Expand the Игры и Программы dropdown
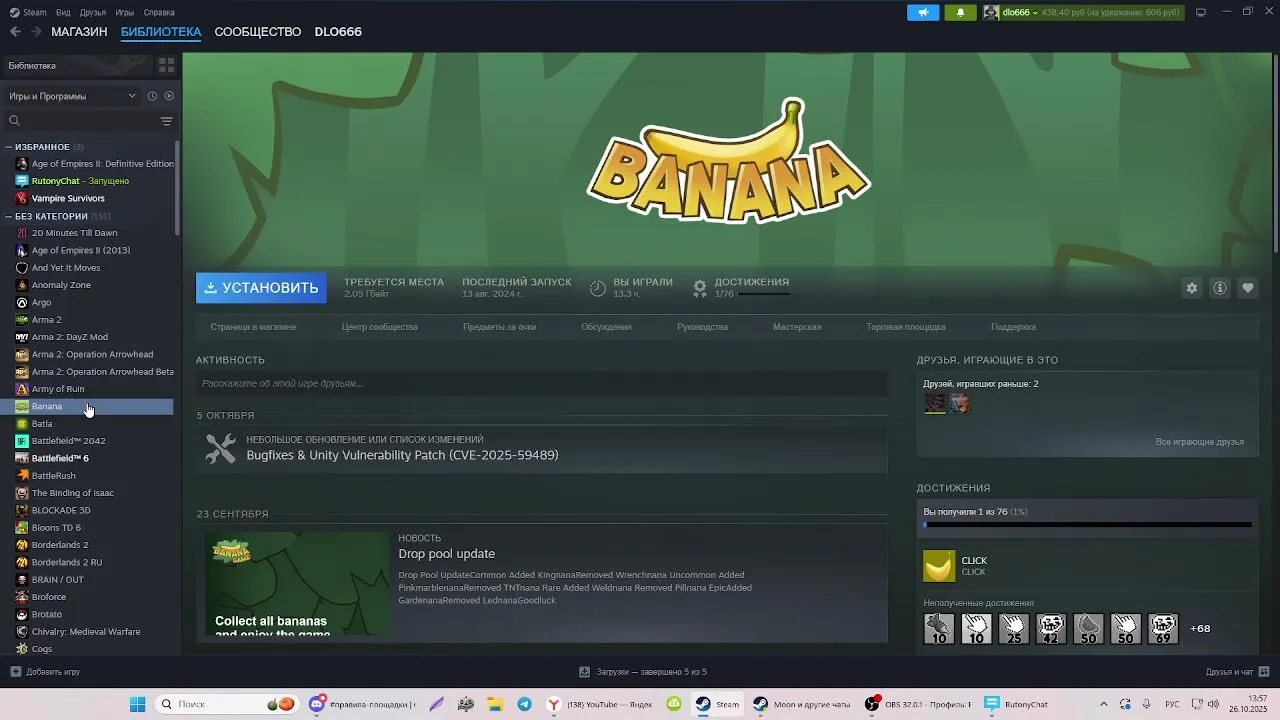Image resolution: width=1280 pixels, height=720 pixels. coord(72,96)
